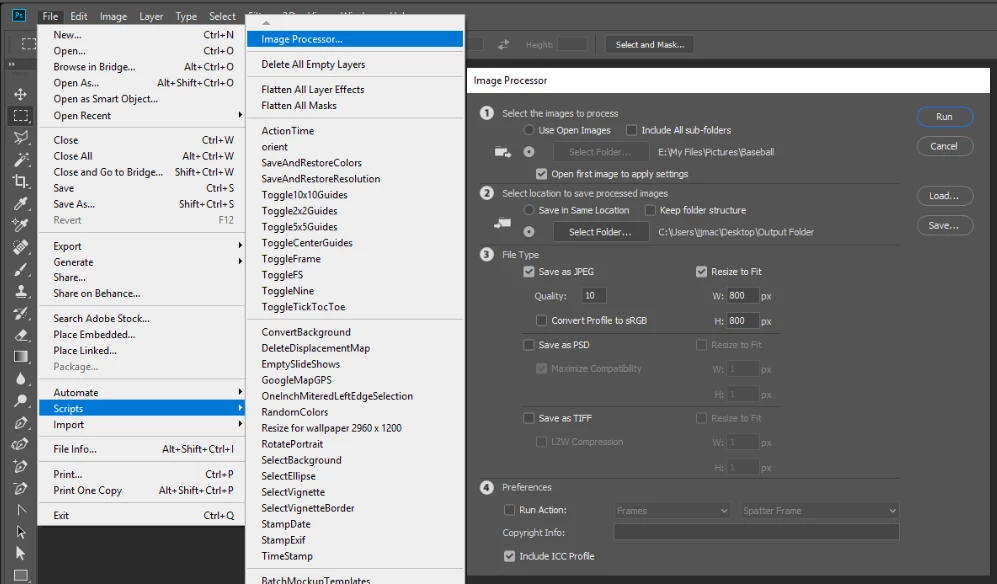997x584 pixels.
Task: Expand toolbar with double-arrow toggle
Action: [11, 64]
